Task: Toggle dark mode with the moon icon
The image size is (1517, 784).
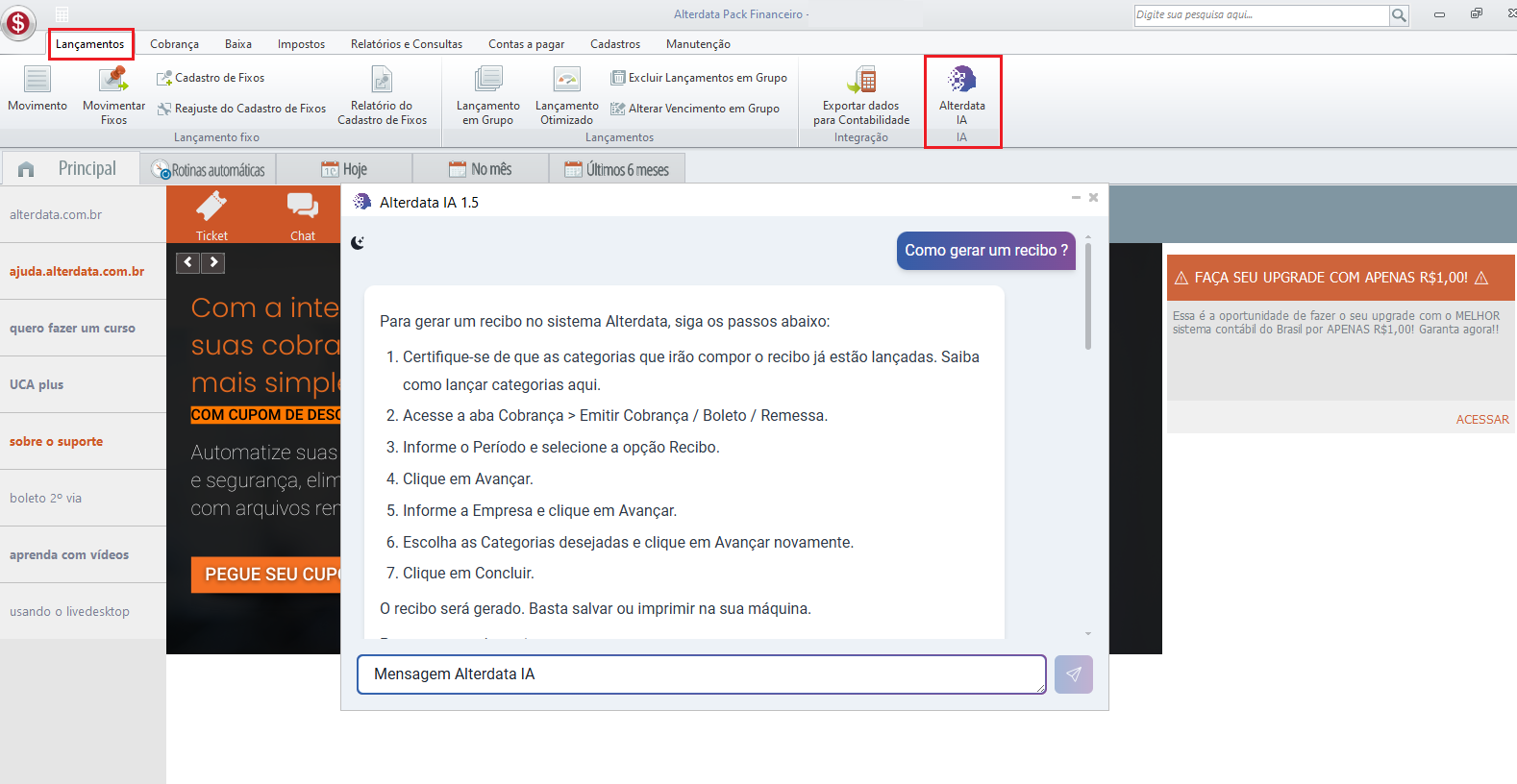Action: (x=358, y=243)
